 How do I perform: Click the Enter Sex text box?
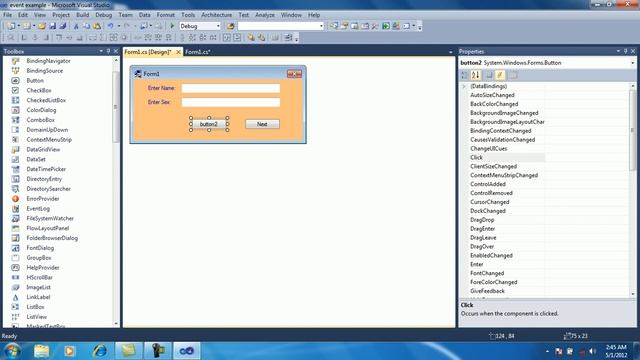coord(231,102)
